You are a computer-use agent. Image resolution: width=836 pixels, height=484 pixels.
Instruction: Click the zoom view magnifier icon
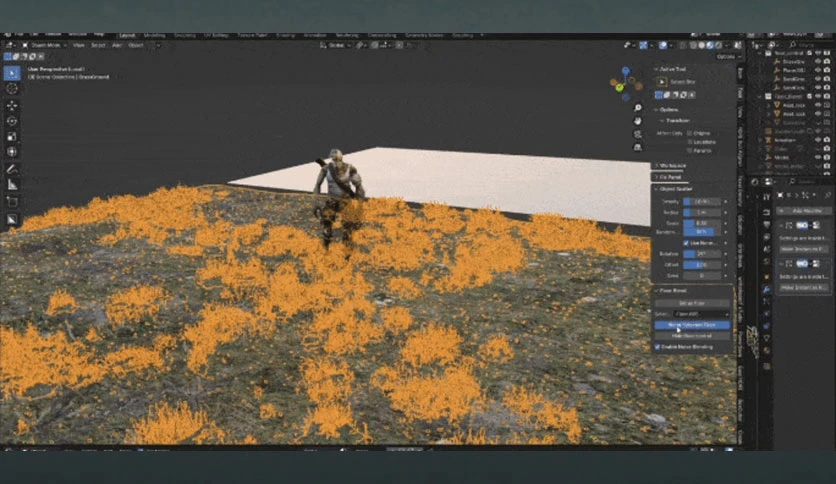click(x=638, y=108)
